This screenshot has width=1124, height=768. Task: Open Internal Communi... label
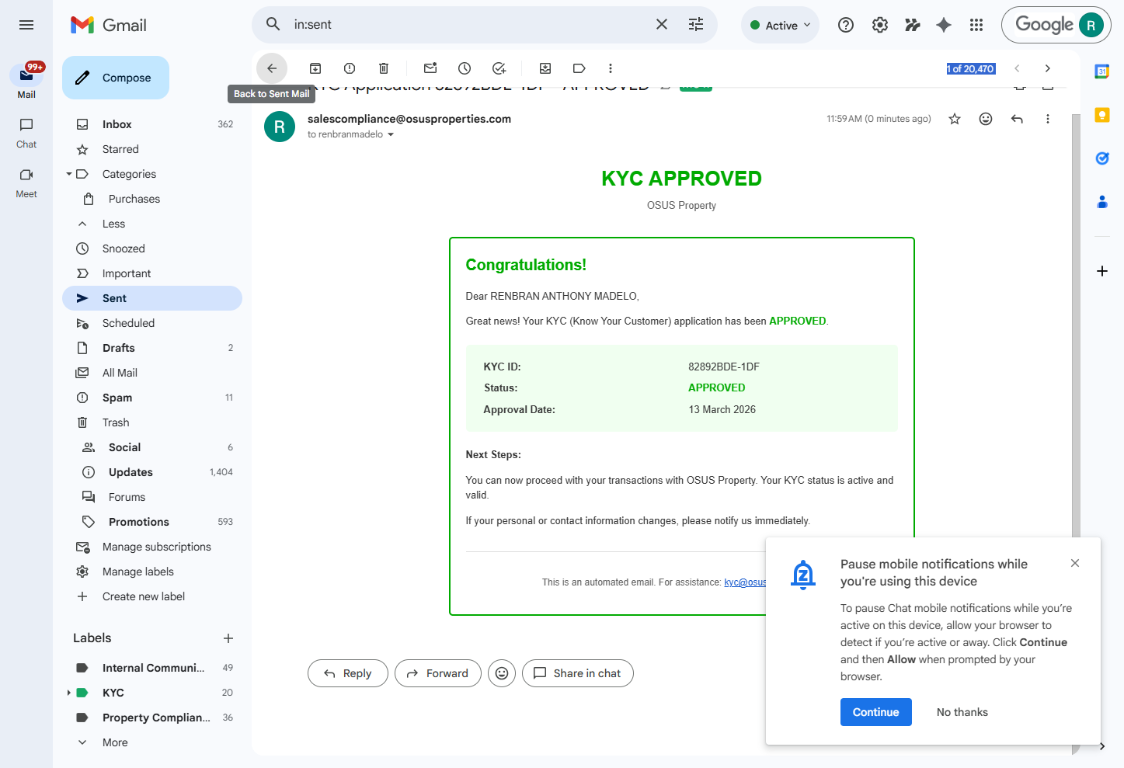(x=152, y=668)
